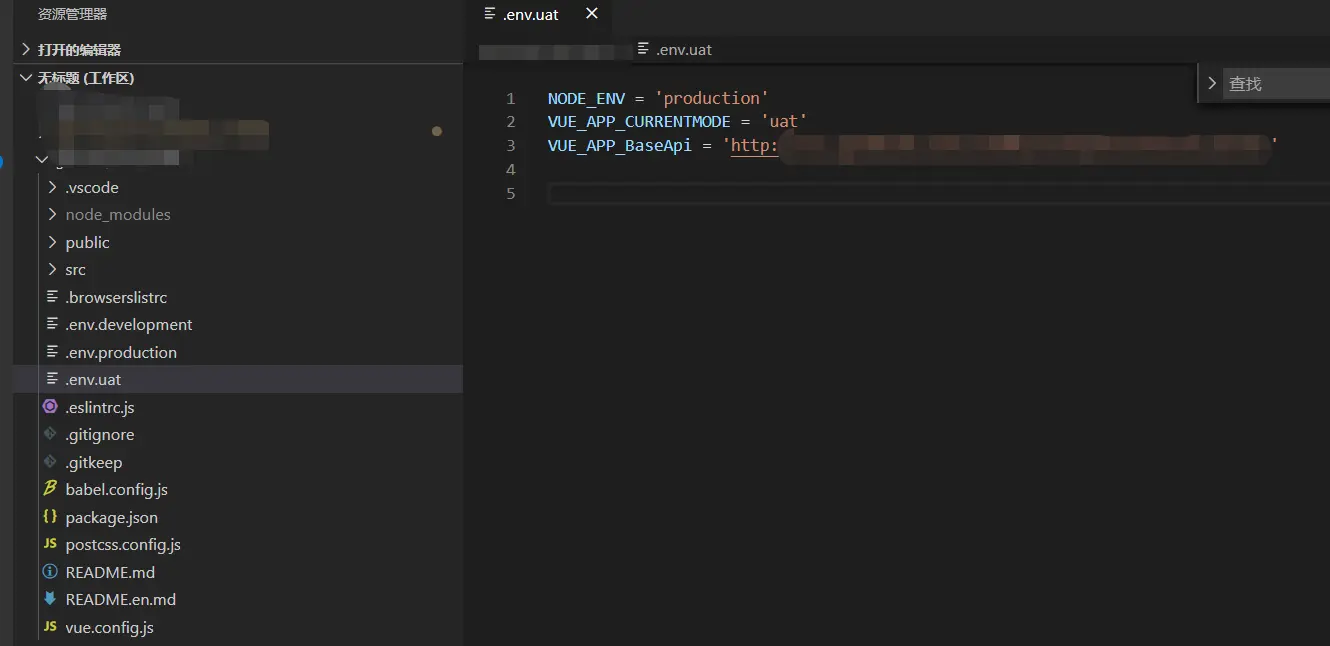The height and width of the screenshot is (646, 1330).
Task: Select .env.uat in the file tree
Action: tap(237, 379)
